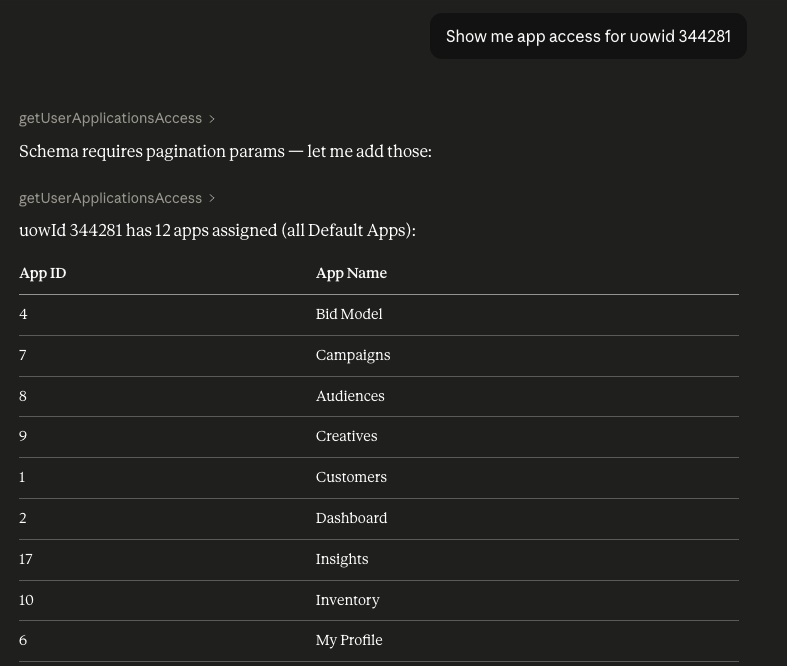Image resolution: width=787 pixels, height=666 pixels.
Task: Select the Bid Model cell
Action: click(349, 314)
